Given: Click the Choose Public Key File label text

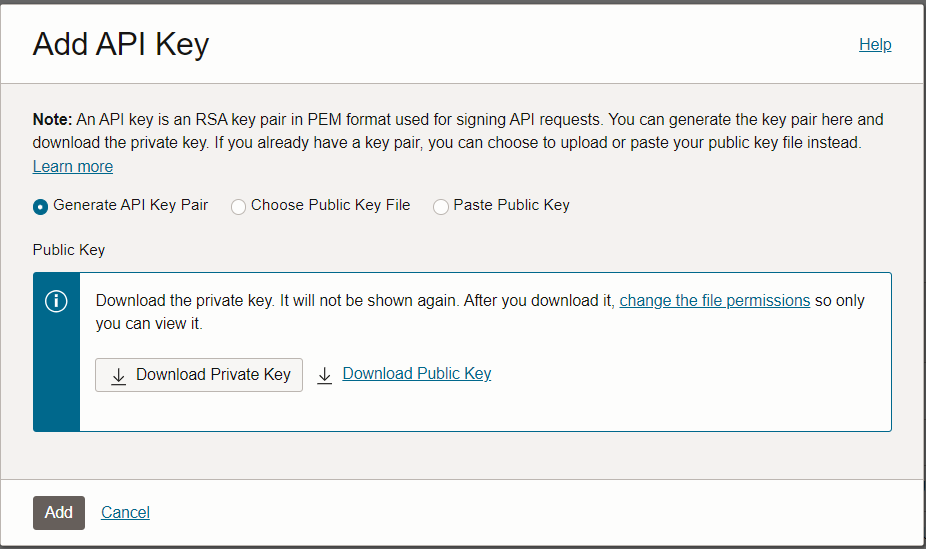Looking at the screenshot, I should coord(330,205).
